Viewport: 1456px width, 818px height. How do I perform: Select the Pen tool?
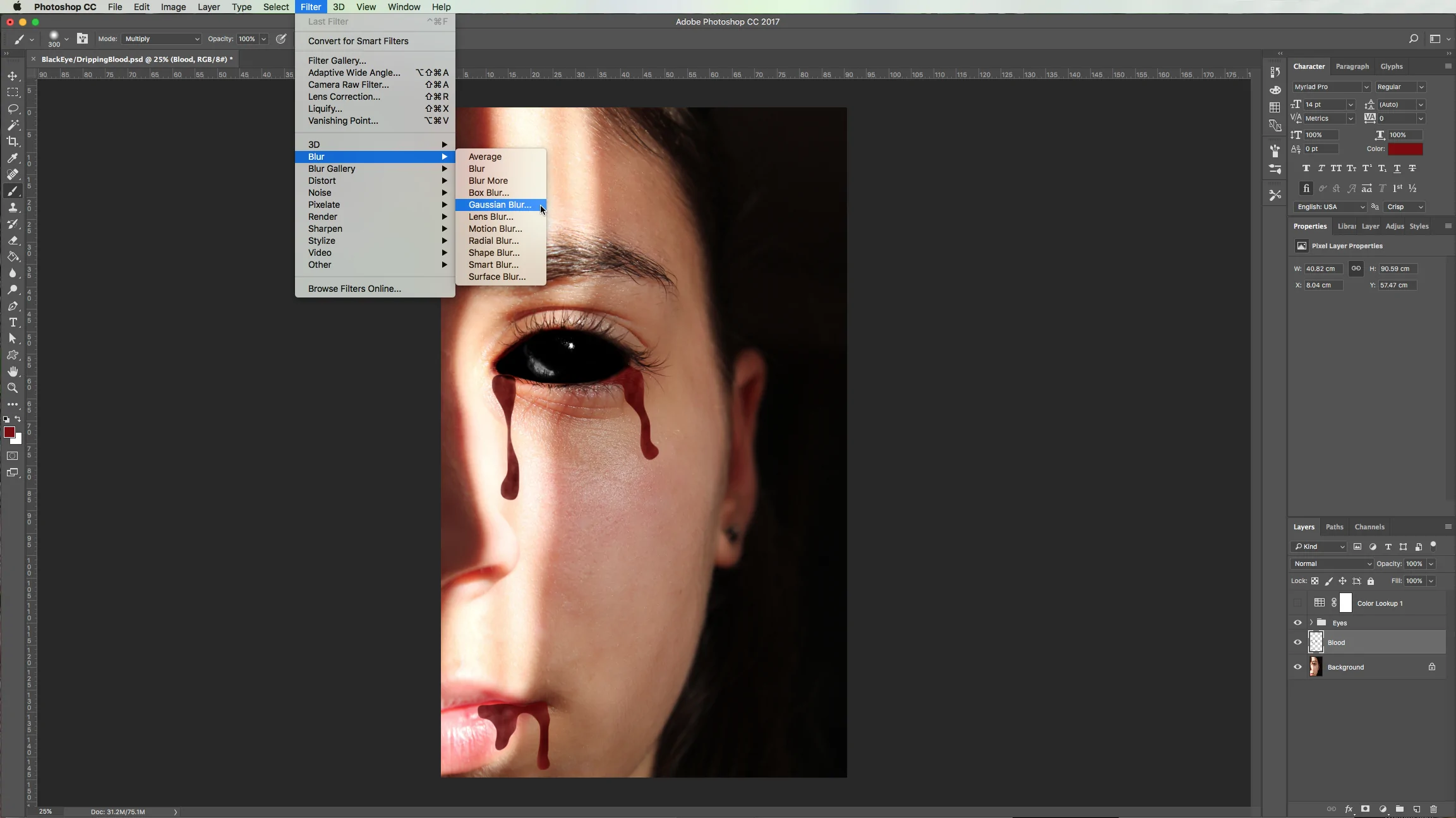pos(13,306)
